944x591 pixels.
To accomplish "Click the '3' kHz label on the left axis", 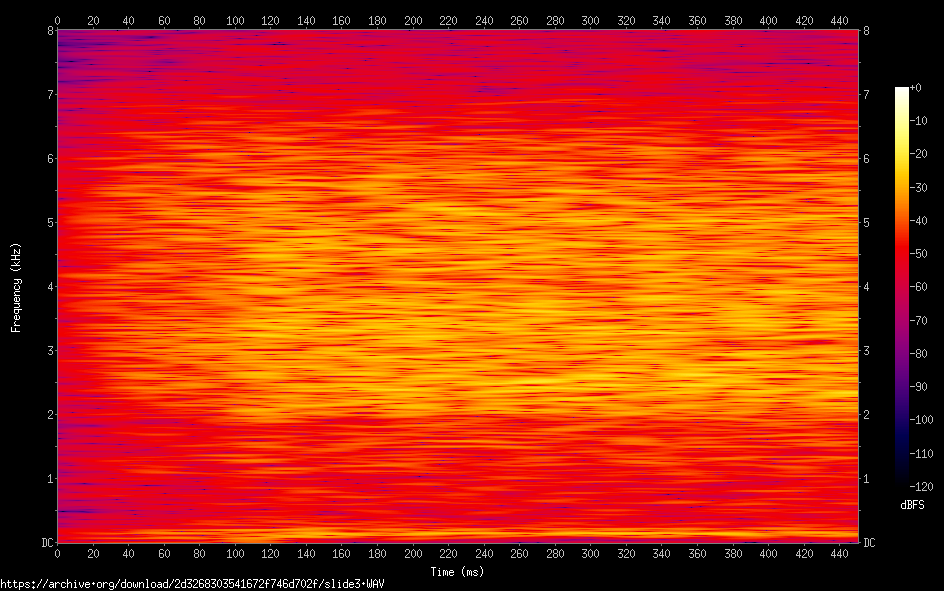I will (49, 350).
